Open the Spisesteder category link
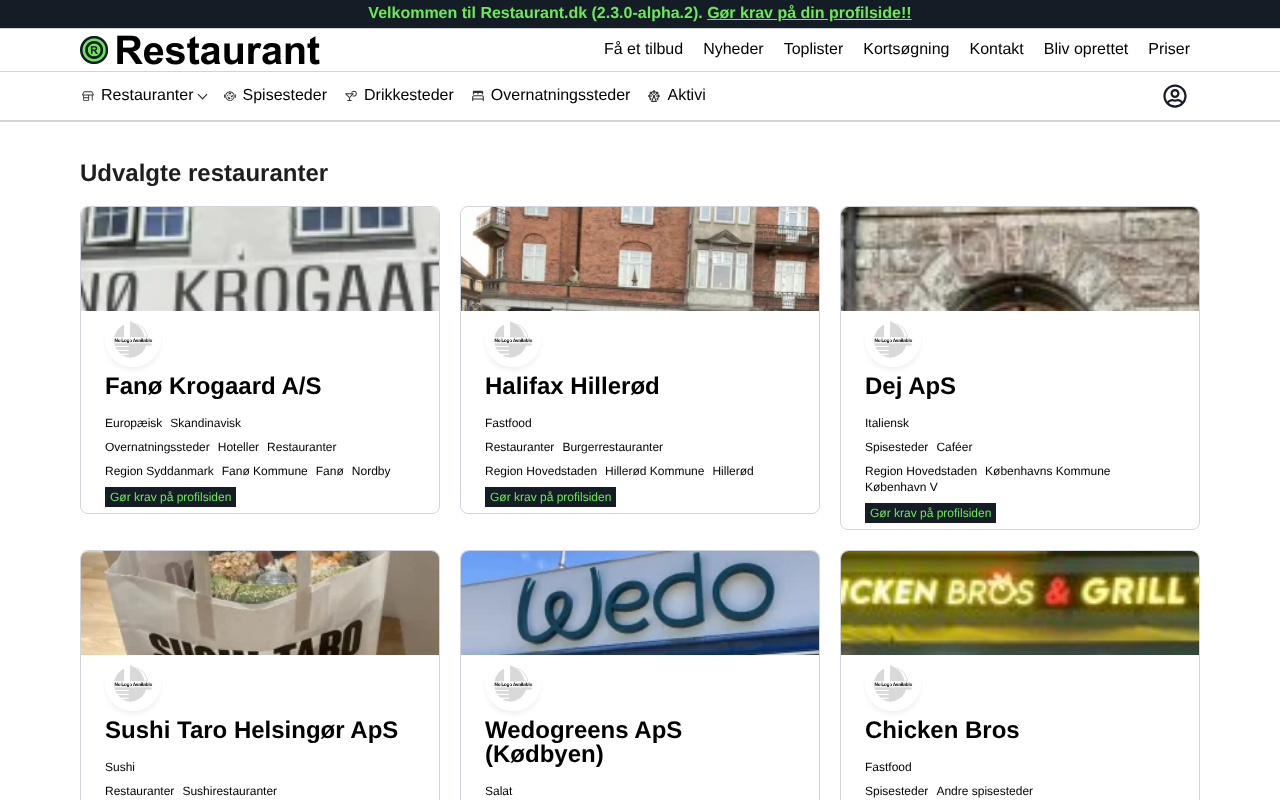 [284, 95]
